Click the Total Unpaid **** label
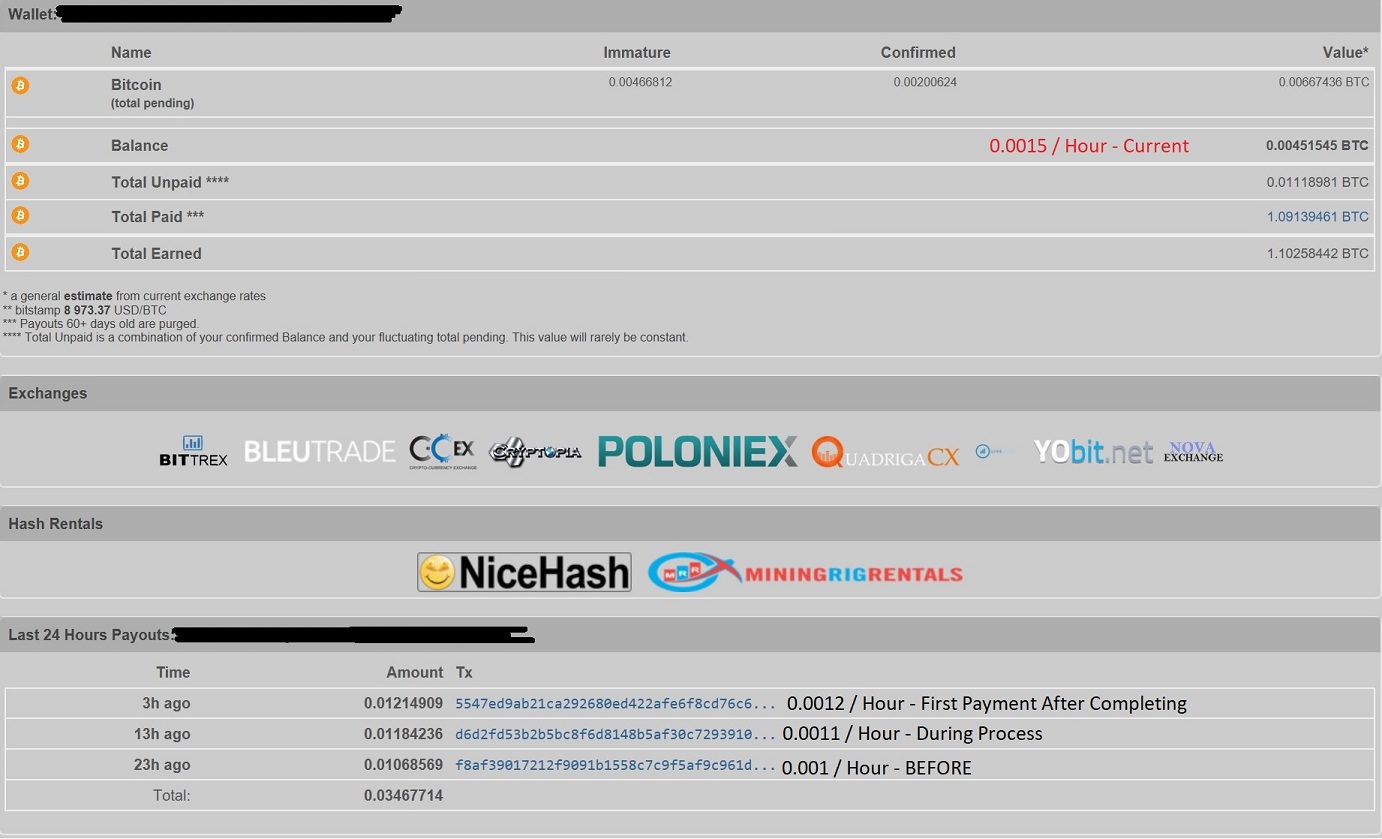The image size is (1382, 839). point(170,183)
